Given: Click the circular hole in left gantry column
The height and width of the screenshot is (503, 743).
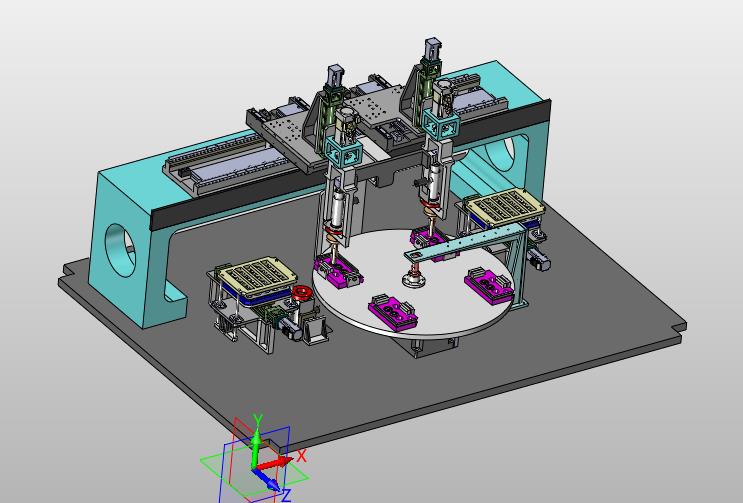Looking at the screenshot, I should (119, 251).
